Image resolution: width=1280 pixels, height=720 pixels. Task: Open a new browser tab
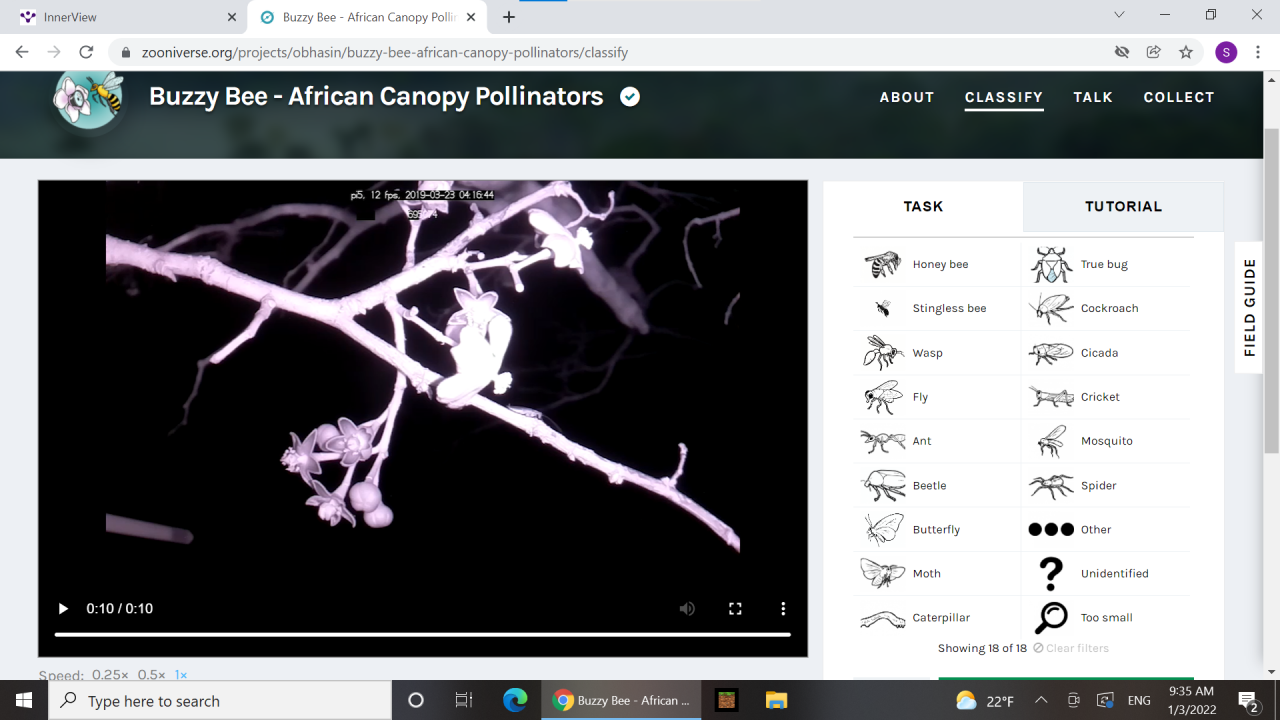click(x=509, y=17)
